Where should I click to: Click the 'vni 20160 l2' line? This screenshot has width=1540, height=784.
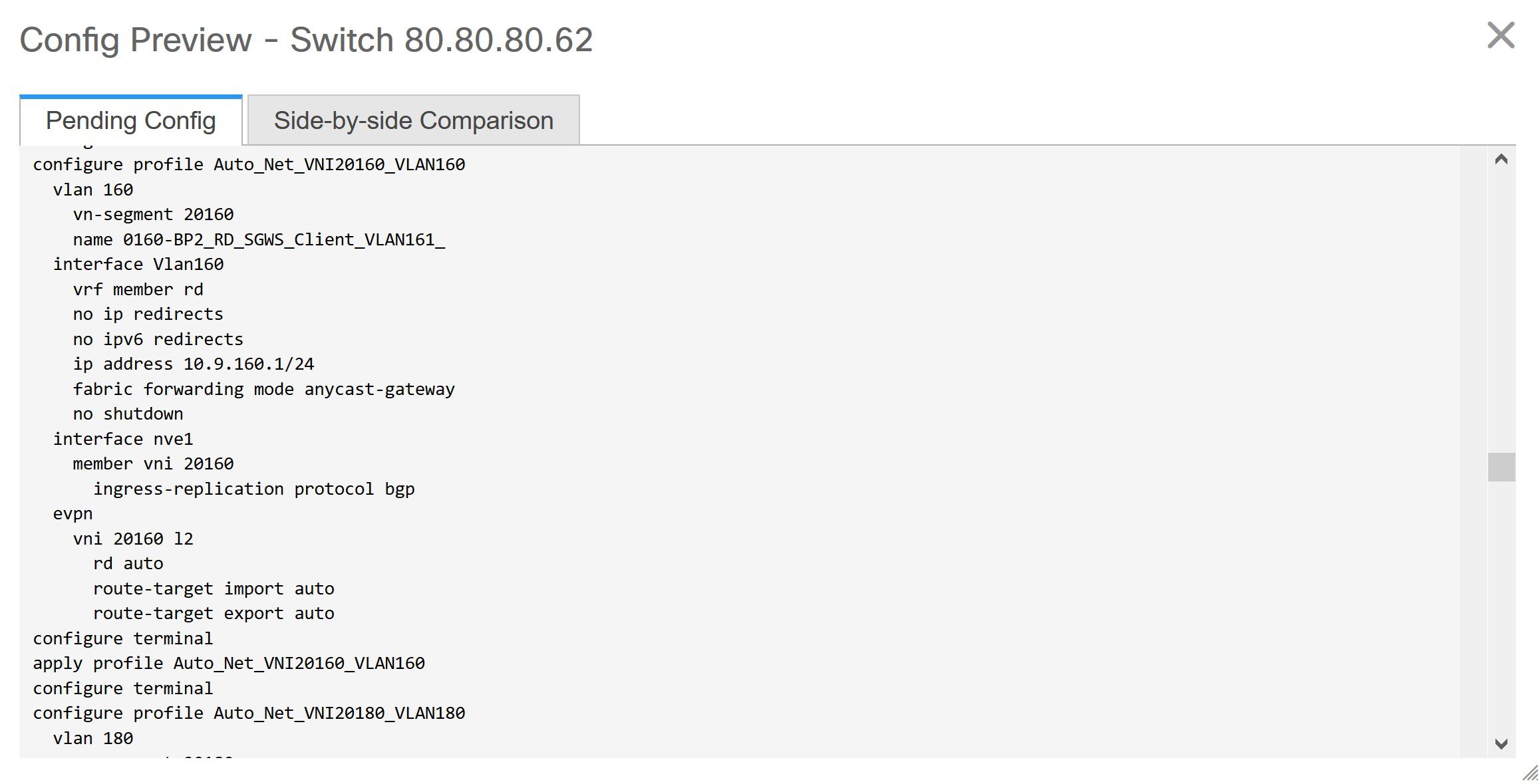click(x=133, y=539)
